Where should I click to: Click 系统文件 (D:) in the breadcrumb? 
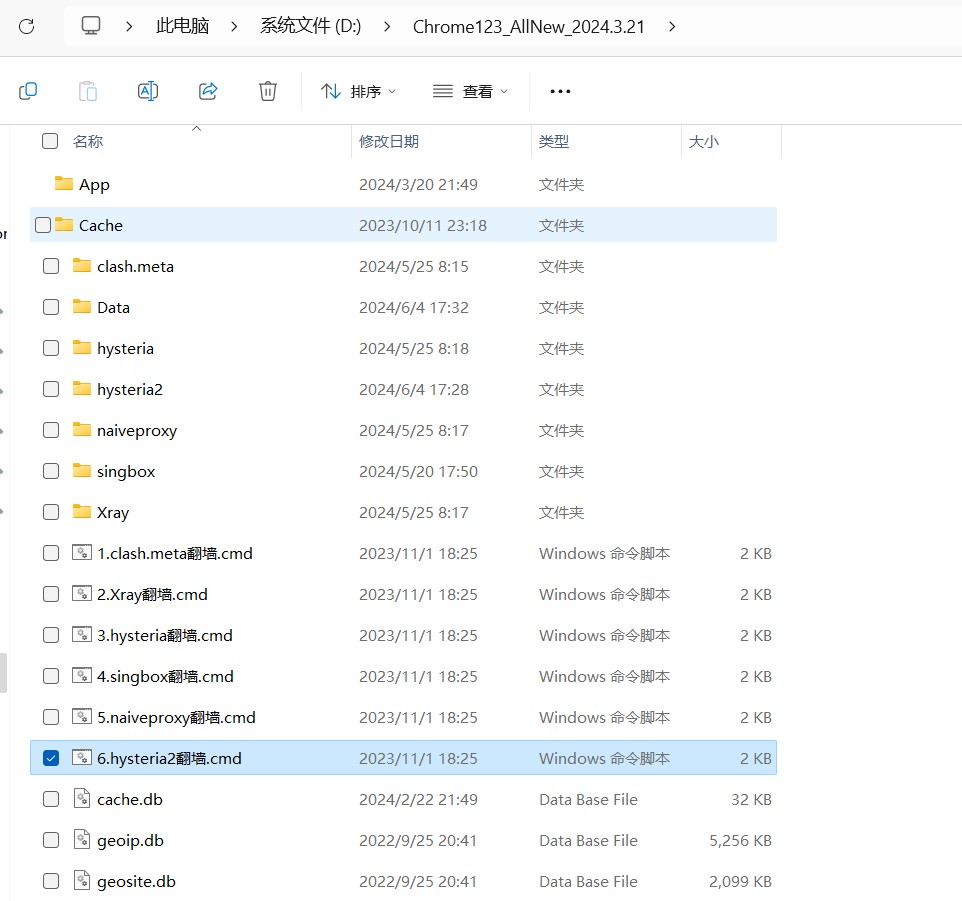point(310,26)
